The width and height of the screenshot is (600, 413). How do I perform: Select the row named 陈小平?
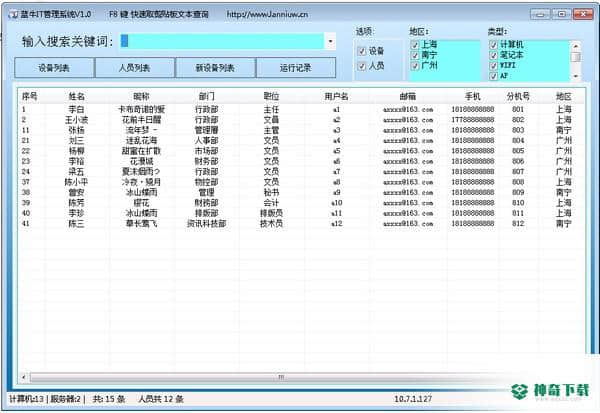point(302,182)
